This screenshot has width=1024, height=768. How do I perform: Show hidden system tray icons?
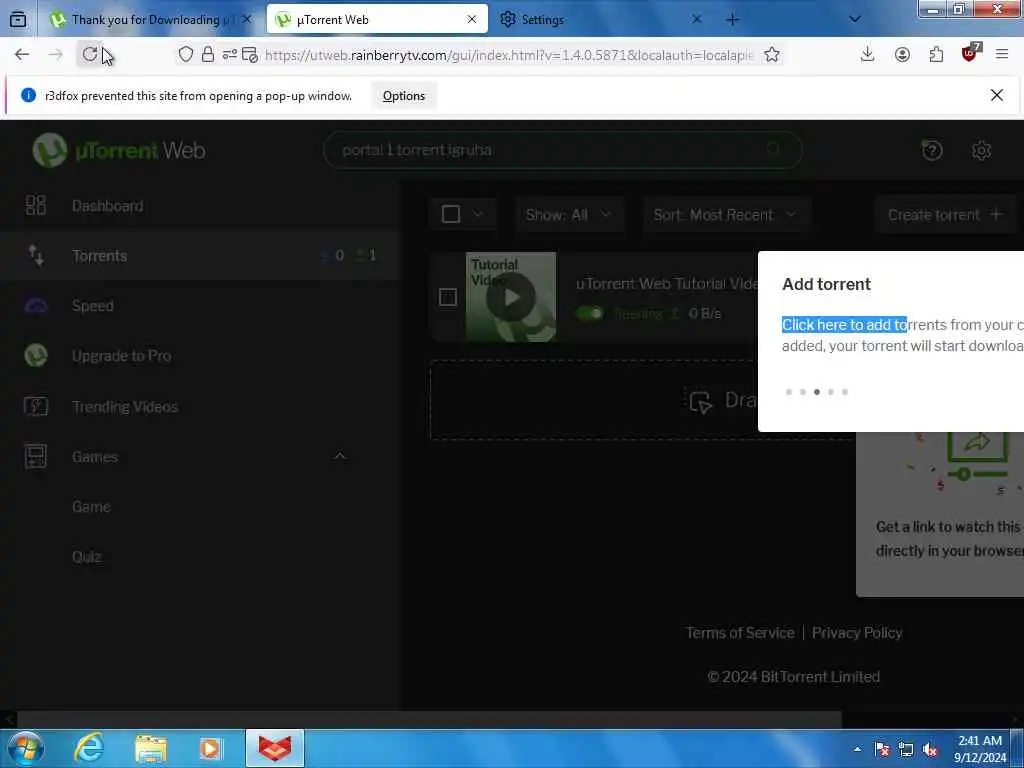coord(857,749)
